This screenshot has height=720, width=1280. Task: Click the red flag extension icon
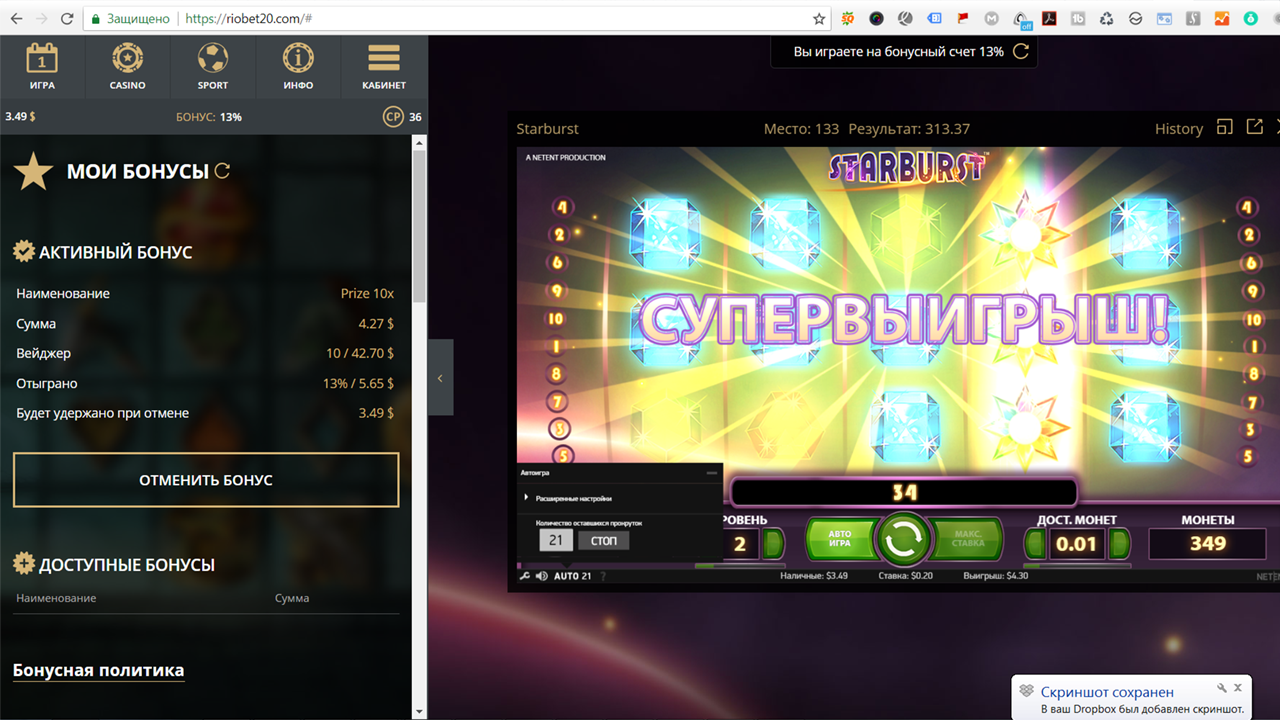[963, 19]
